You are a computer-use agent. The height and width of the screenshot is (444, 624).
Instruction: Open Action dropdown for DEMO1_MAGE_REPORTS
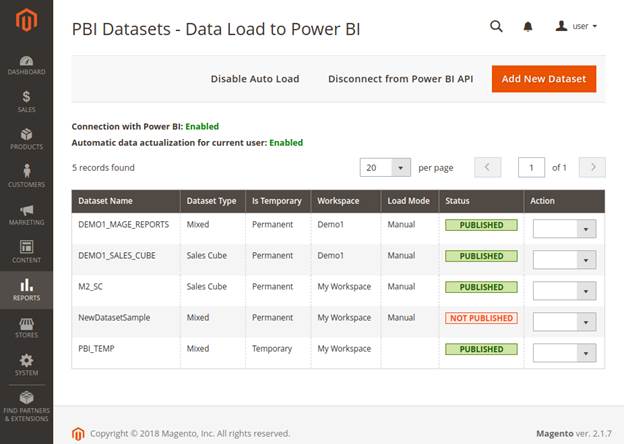click(564, 229)
